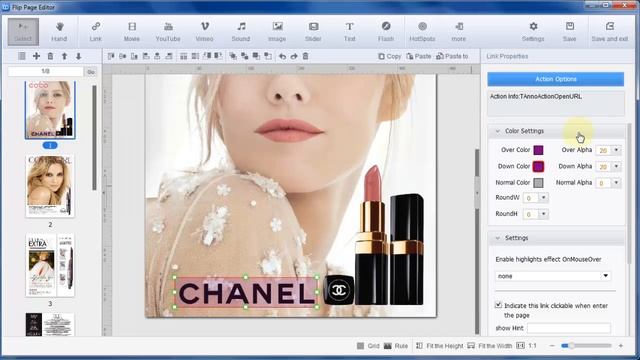
Task: Pick the Over Color swatch
Action: tap(538, 150)
